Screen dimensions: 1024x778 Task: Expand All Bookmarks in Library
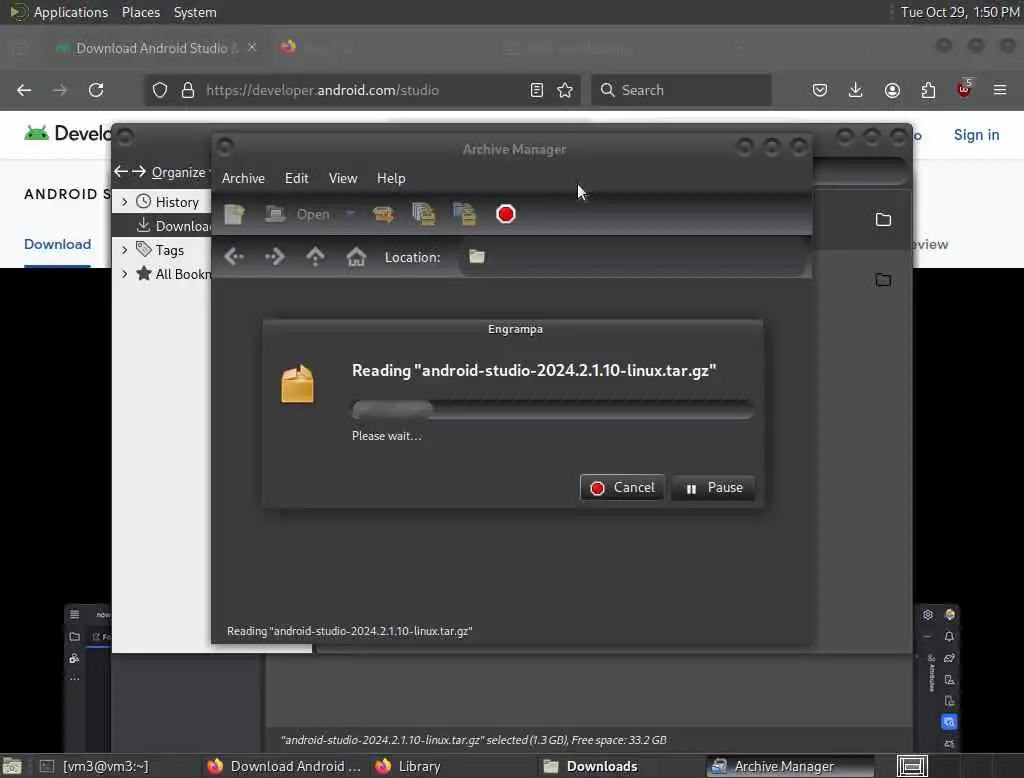(124, 274)
